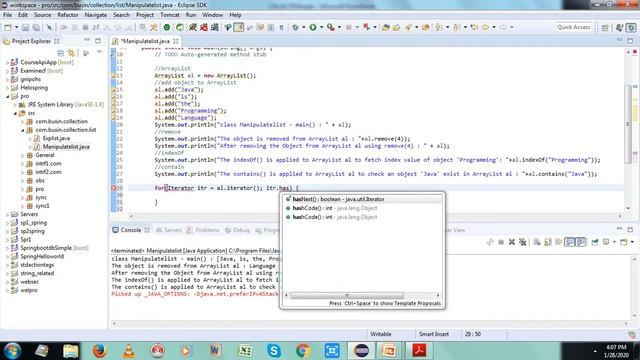Click the Debug bug icon in toolbar
This screenshot has height=360, width=640.
[295, 27]
